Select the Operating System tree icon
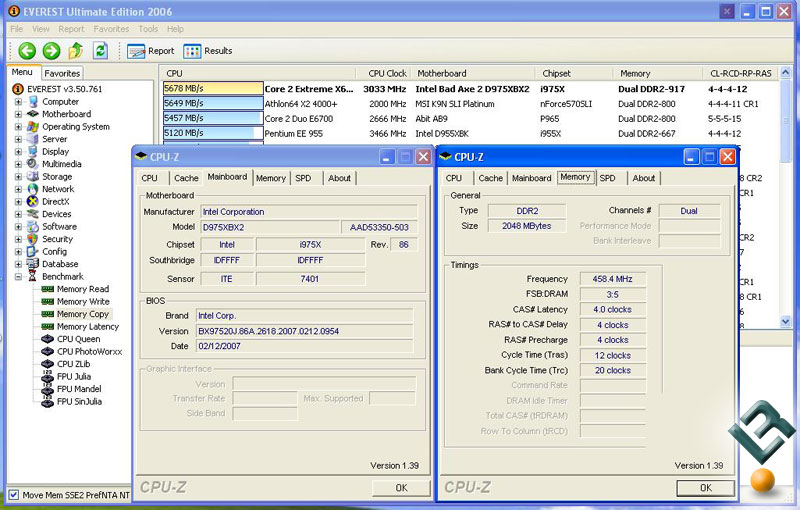Screen dimensions: 800x510 tap(33, 126)
